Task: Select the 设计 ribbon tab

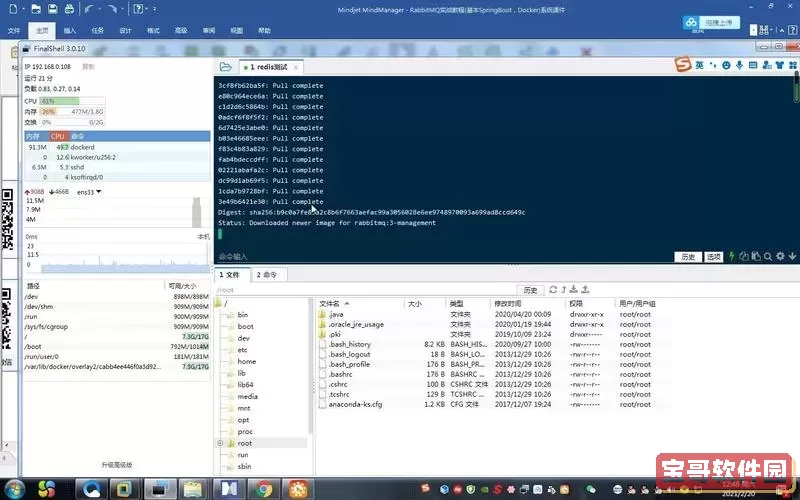Action: 126,31
